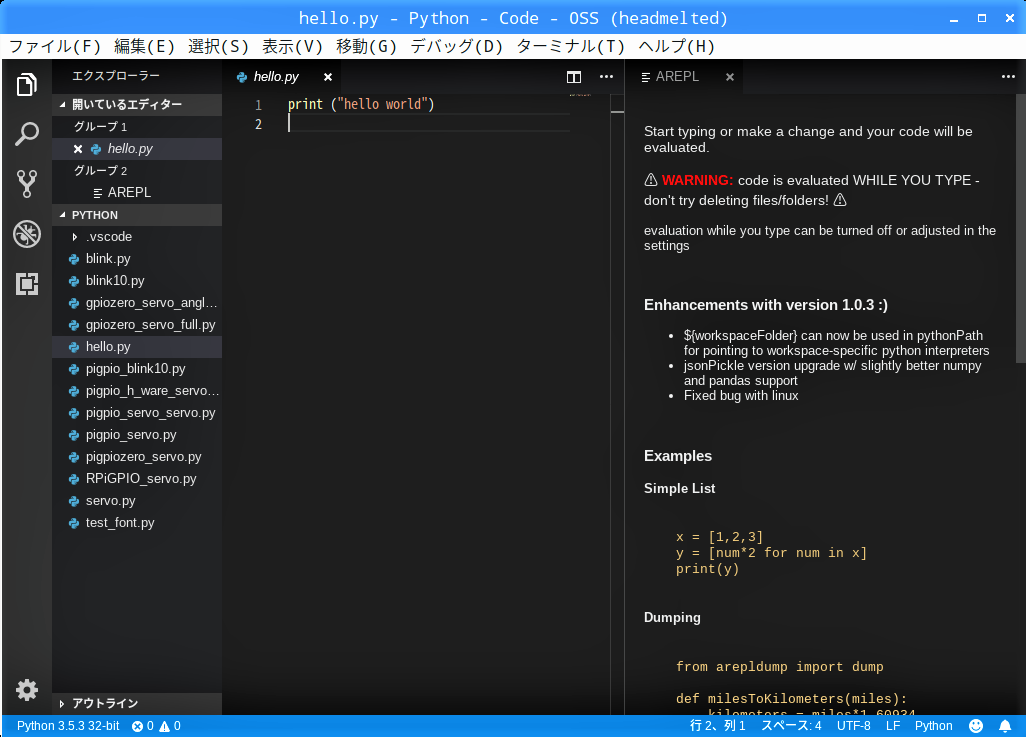The width and height of the screenshot is (1026, 737).
Task: Select AREPL in open editors group 2
Action: [x=137, y=193]
